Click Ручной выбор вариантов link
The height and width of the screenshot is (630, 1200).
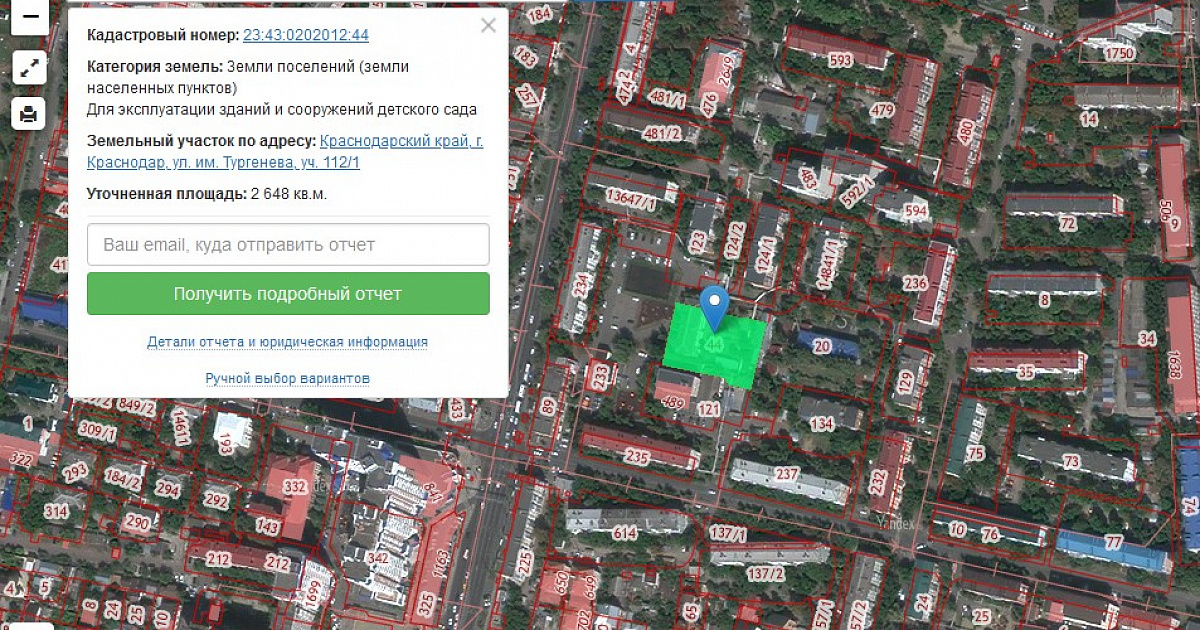click(x=288, y=379)
